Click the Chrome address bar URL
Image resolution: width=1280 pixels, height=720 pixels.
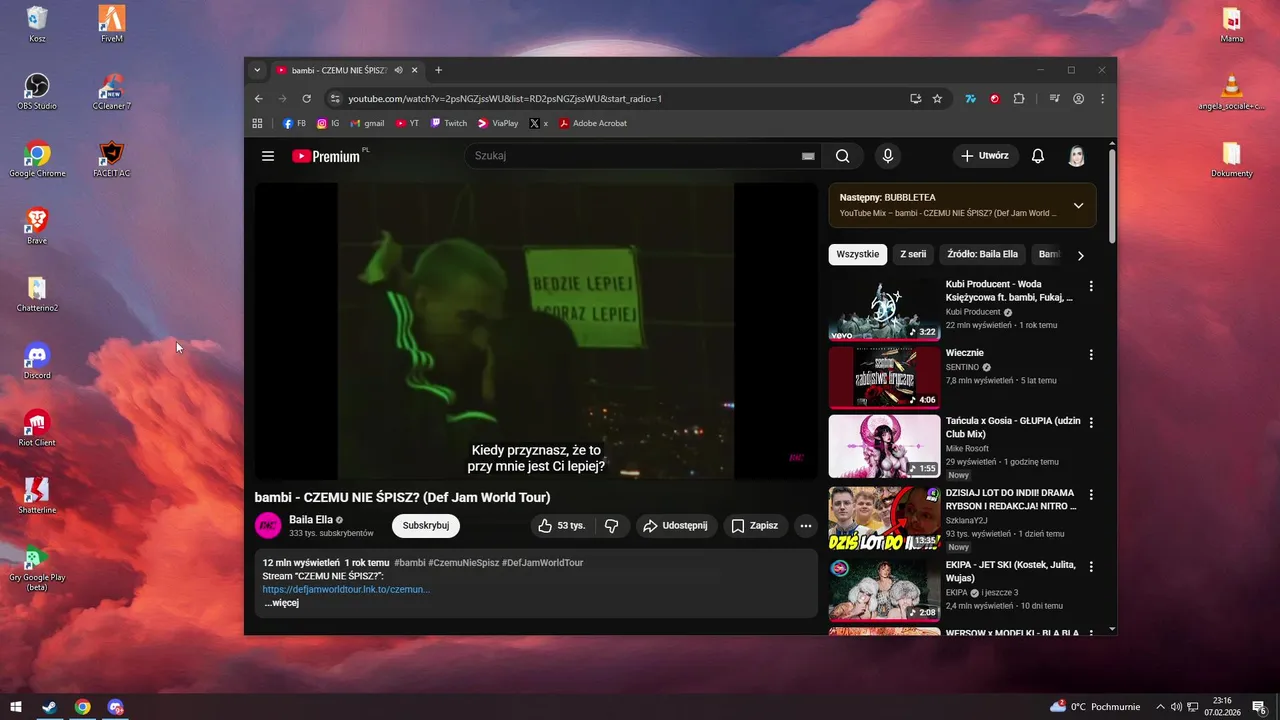[505, 99]
